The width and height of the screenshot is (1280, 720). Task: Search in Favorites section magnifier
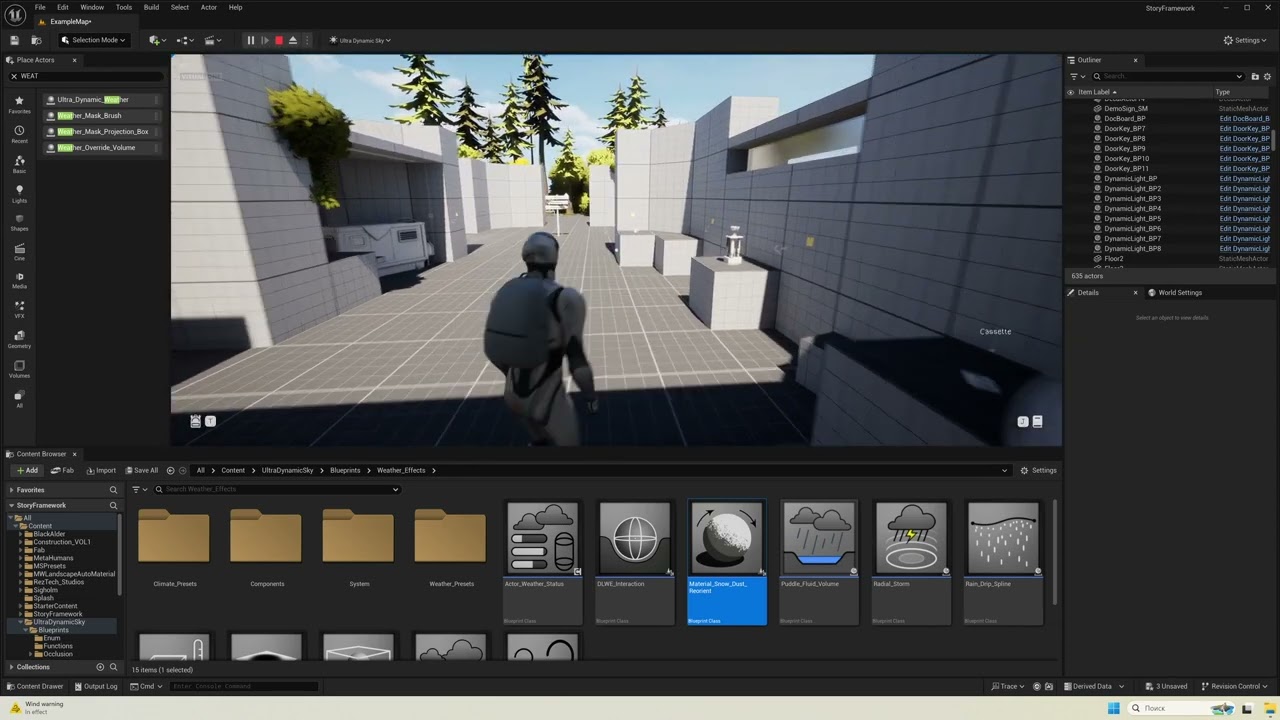(x=113, y=490)
